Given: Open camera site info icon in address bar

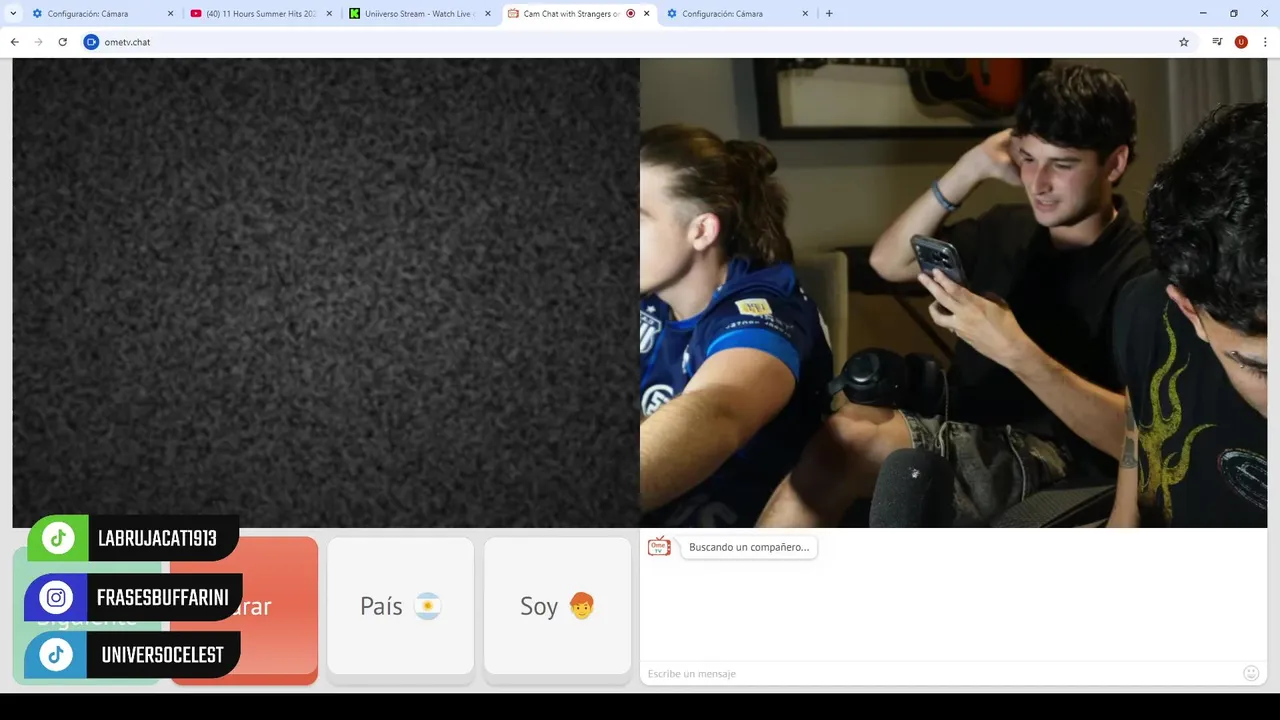Looking at the screenshot, I should click(91, 42).
